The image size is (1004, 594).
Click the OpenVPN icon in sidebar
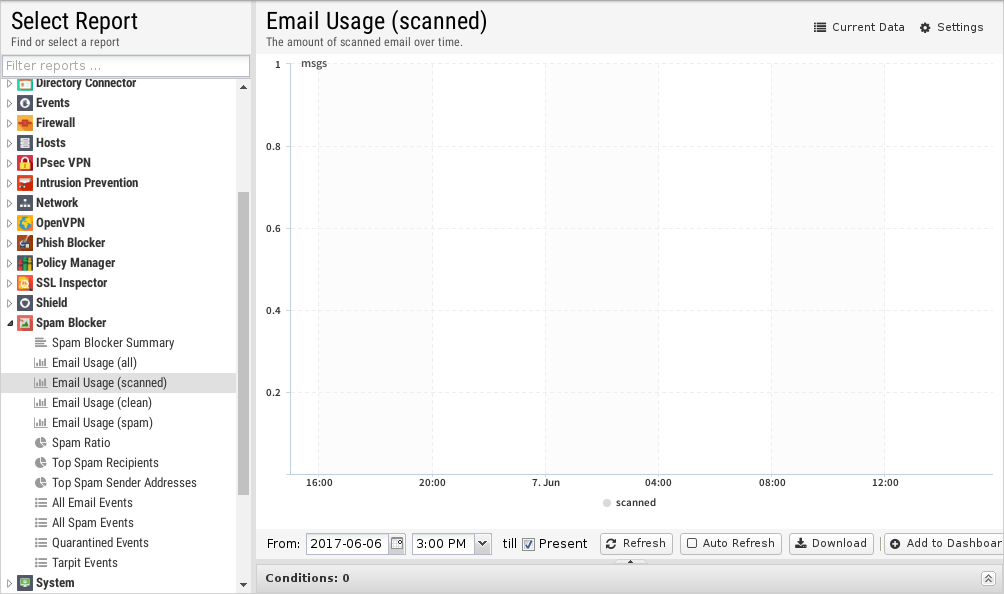pos(25,223)
